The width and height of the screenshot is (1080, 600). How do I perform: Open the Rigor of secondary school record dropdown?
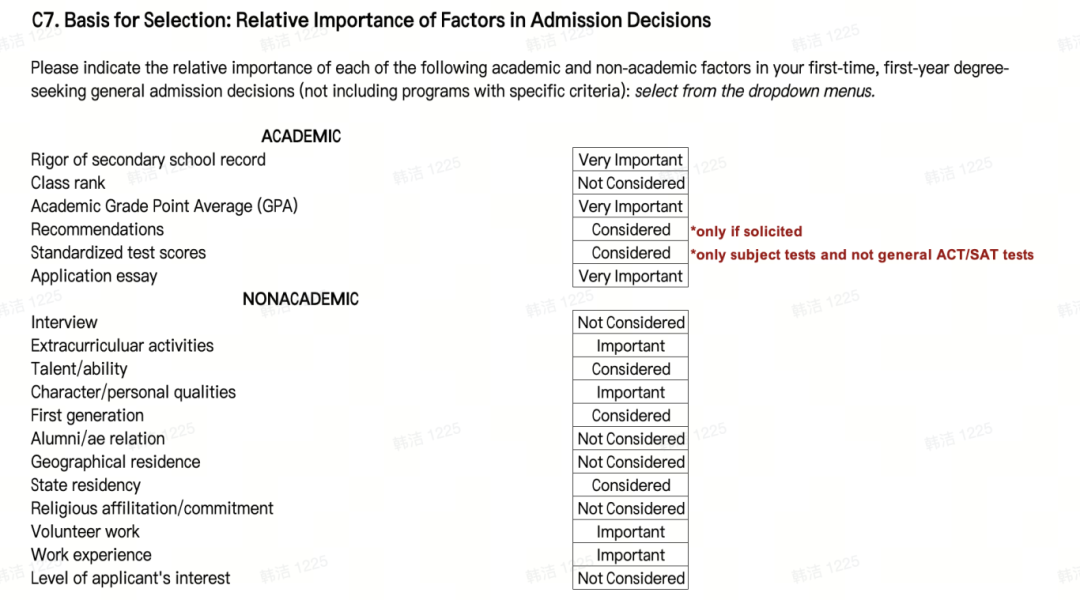[x=630, y=160]
